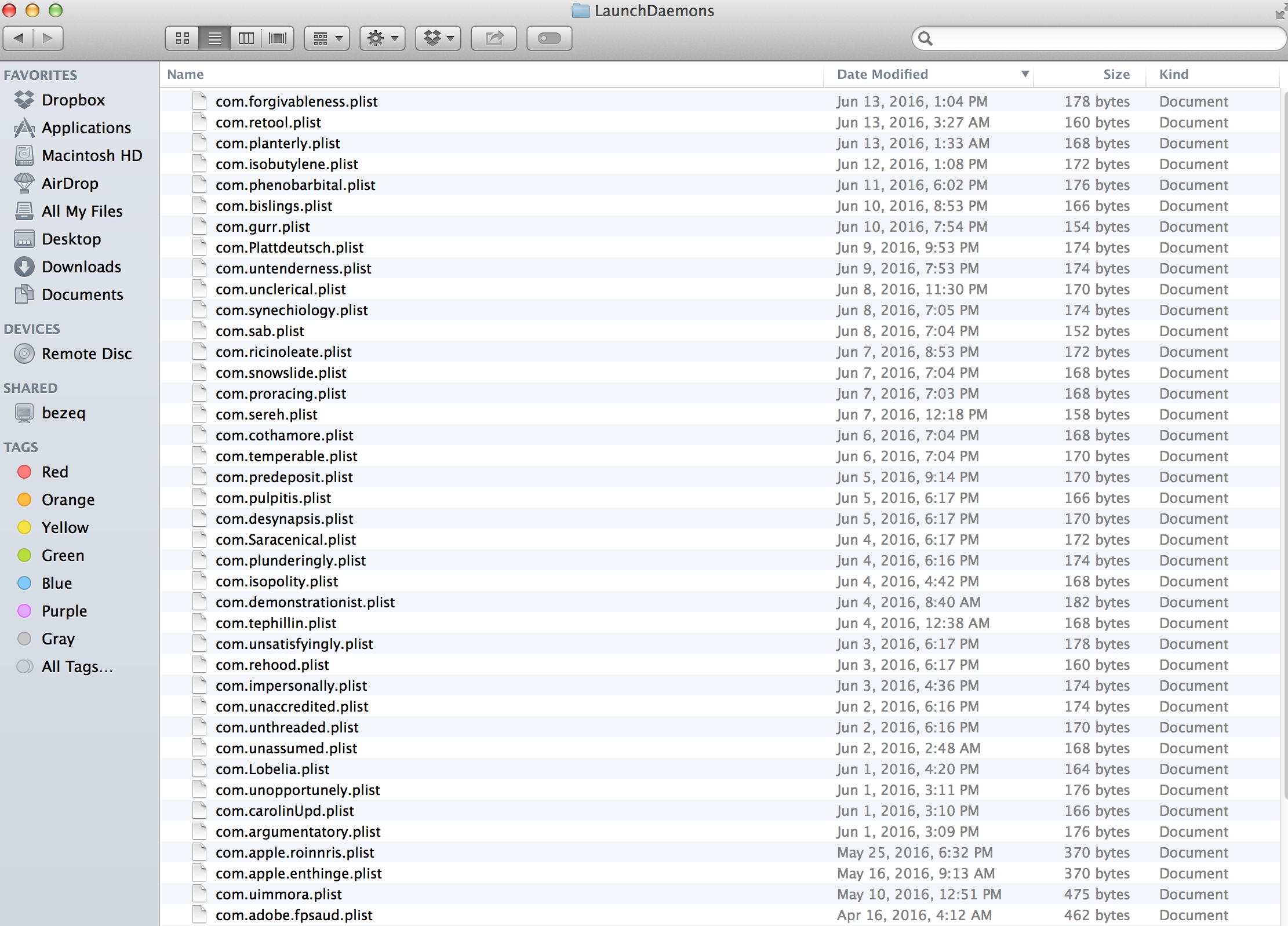Viewport: 1288px width, 926px height.
Task: Toggle sort order arrow on Date Modified
Action: pos(1025,74)
